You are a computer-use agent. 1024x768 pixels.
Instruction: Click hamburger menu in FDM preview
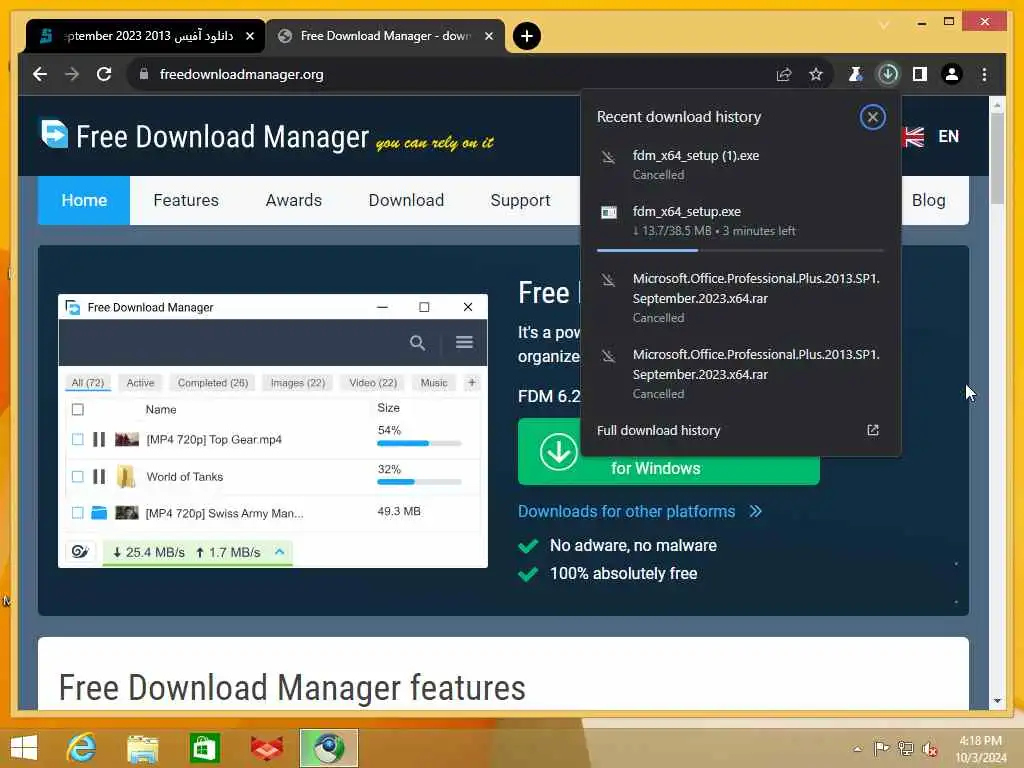(464, 342)
